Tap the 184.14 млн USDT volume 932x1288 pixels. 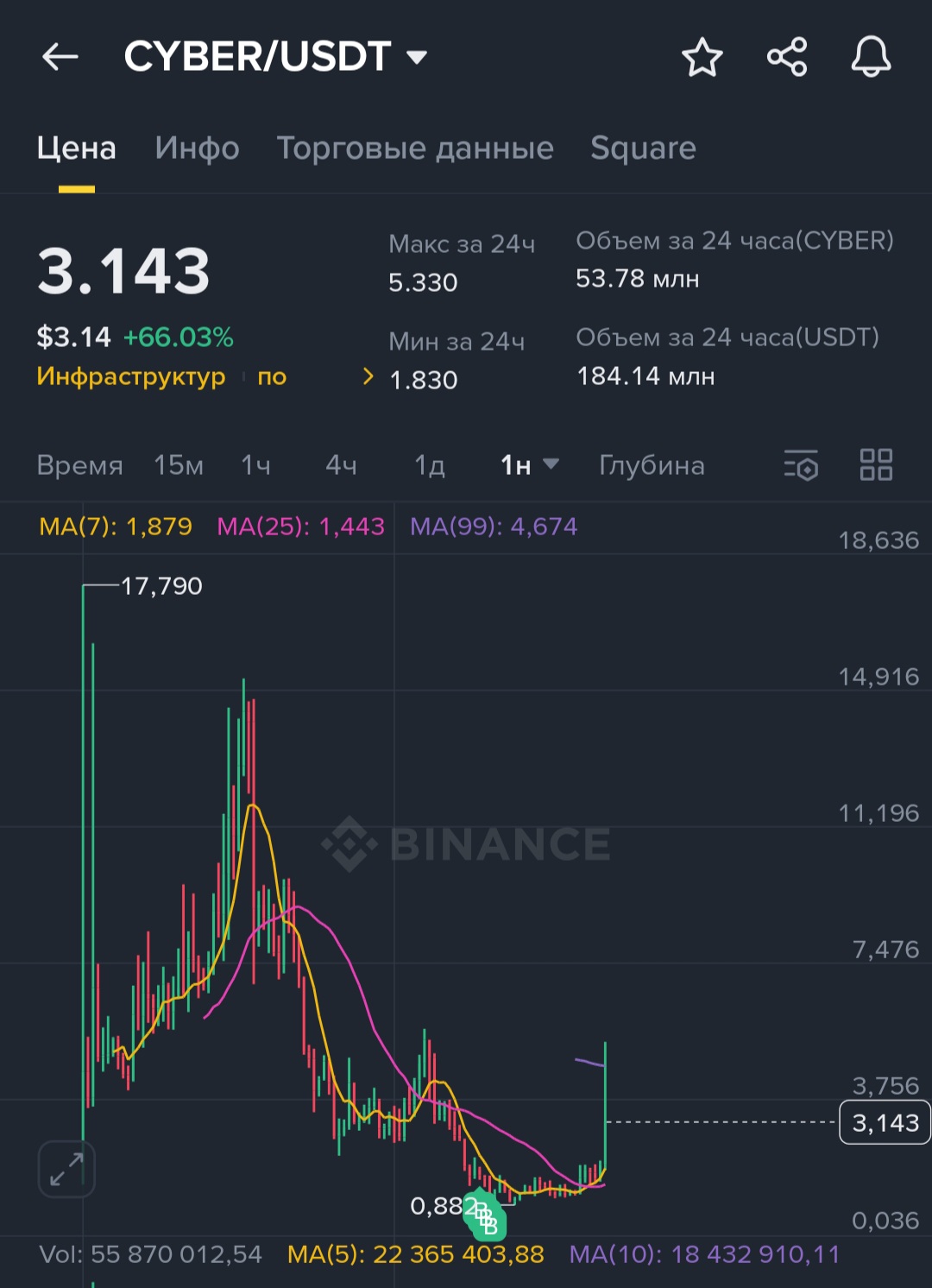tap(645, 376)
